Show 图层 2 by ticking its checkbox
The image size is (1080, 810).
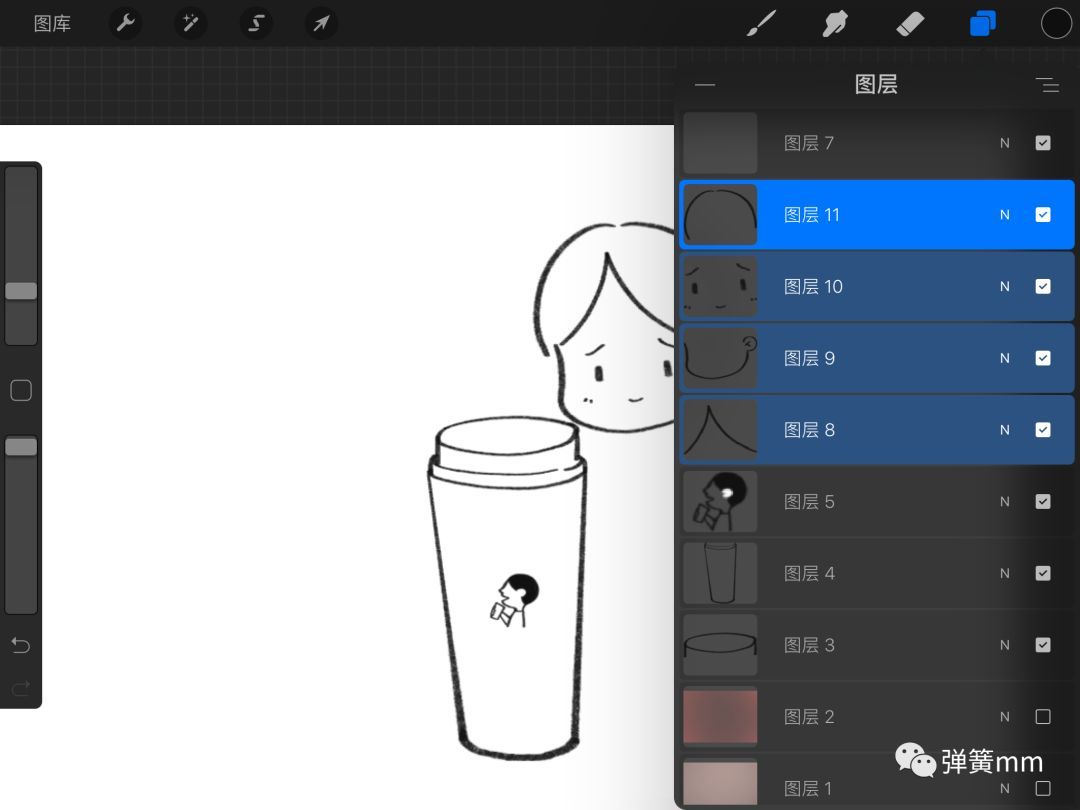point(1043,717)
